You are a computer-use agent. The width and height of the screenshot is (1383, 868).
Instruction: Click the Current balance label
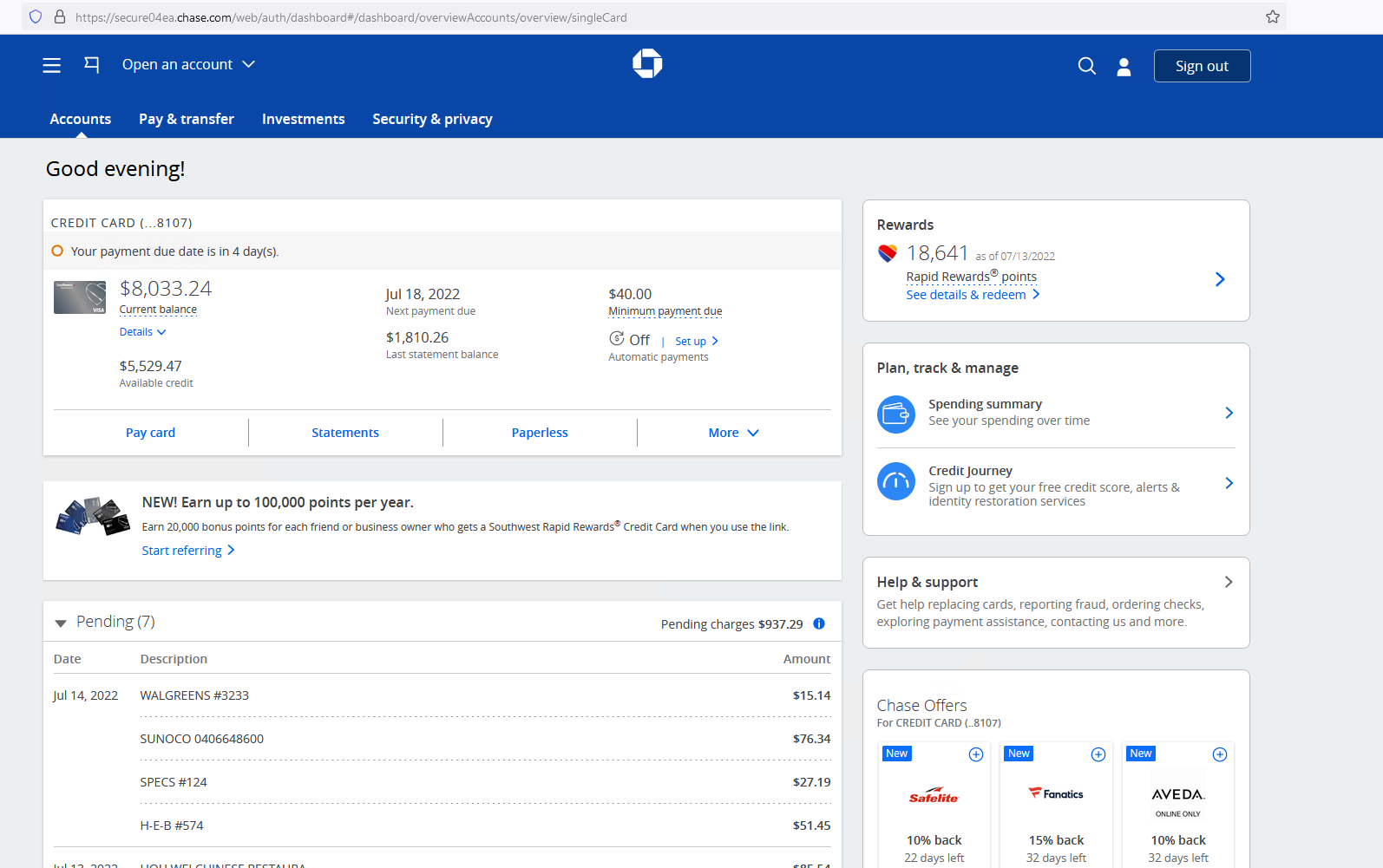[x=158, y=310]
